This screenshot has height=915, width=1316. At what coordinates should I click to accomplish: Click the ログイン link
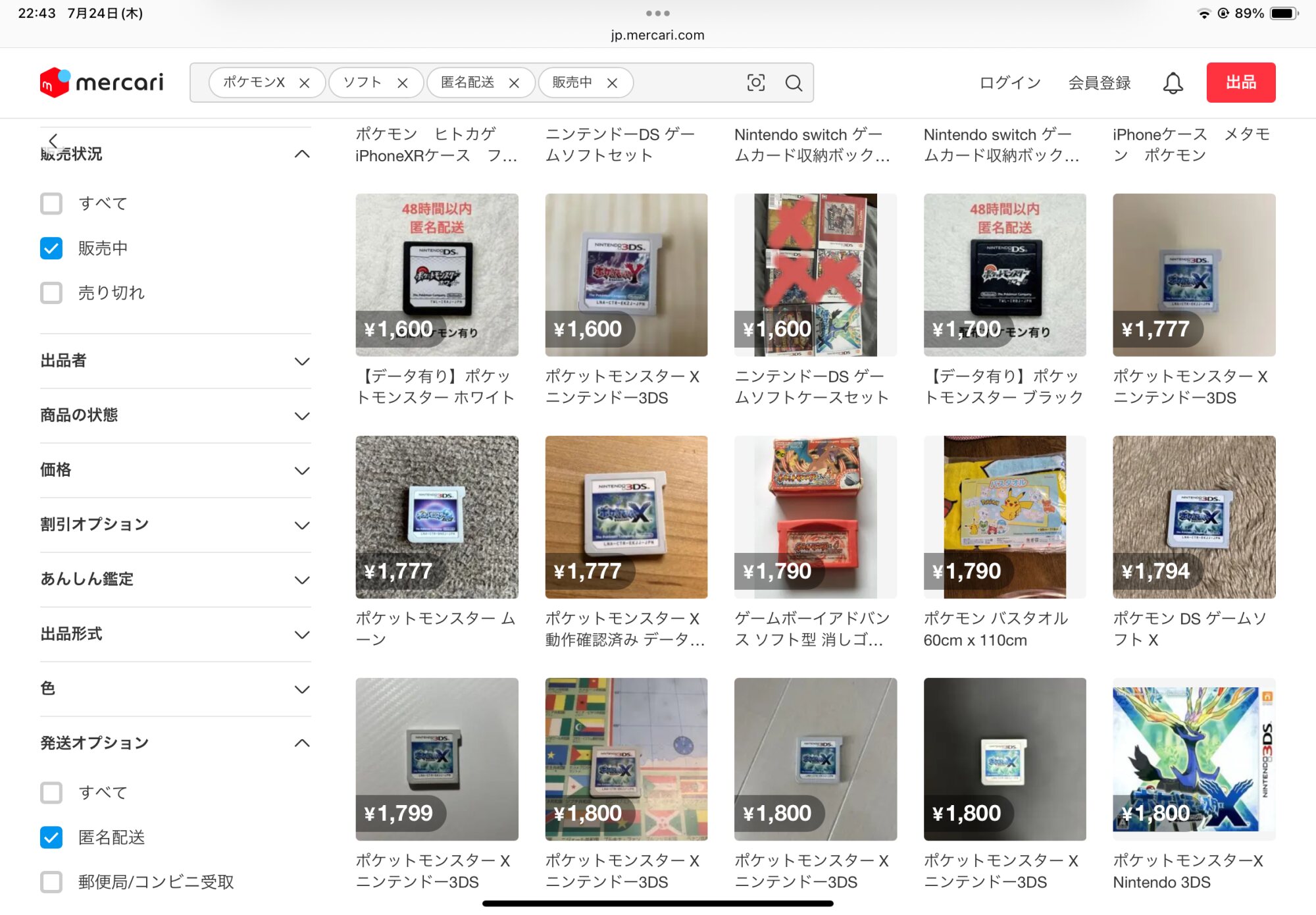point(1010,83)
